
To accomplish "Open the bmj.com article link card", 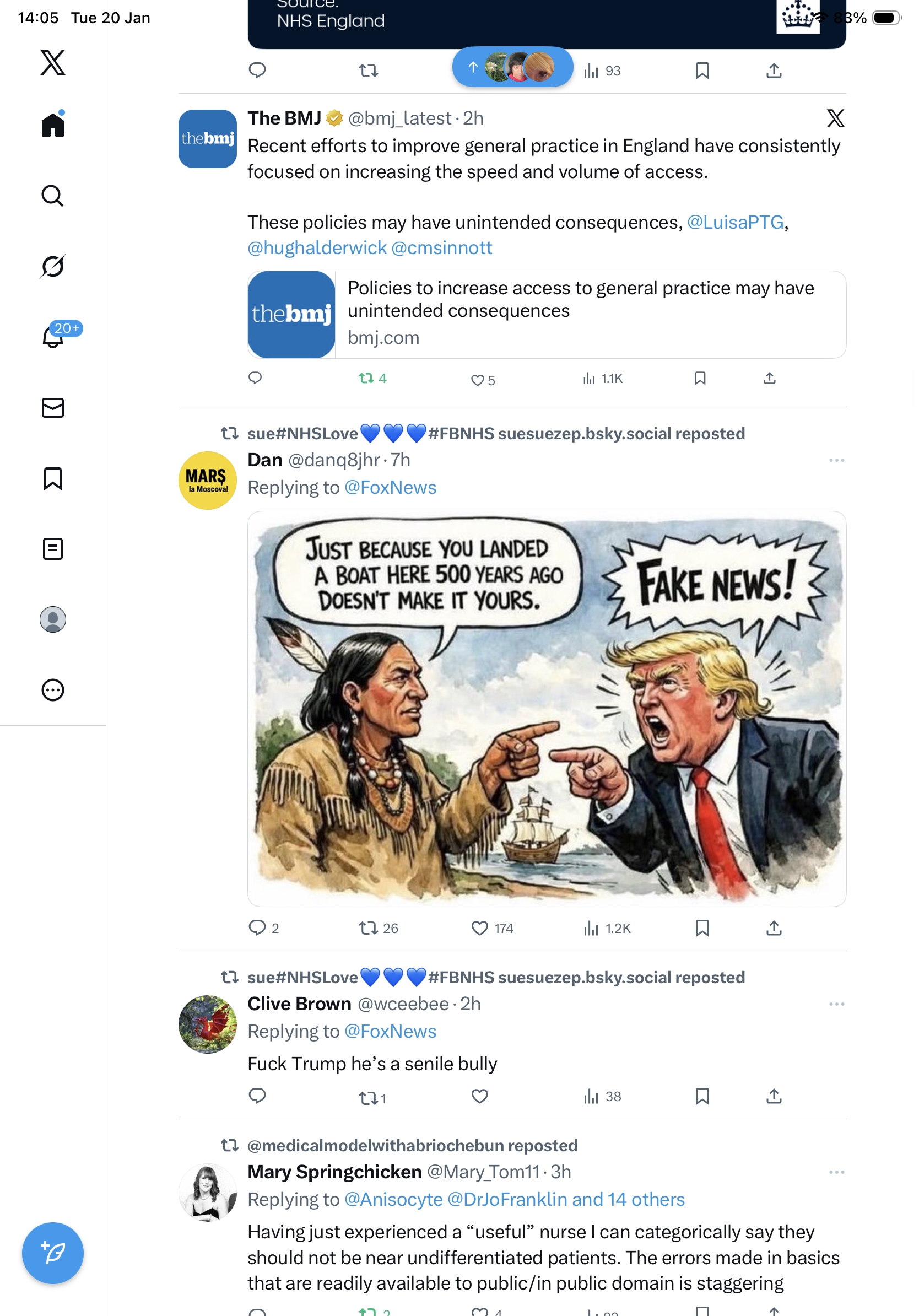I will click(x=547, y=315).
